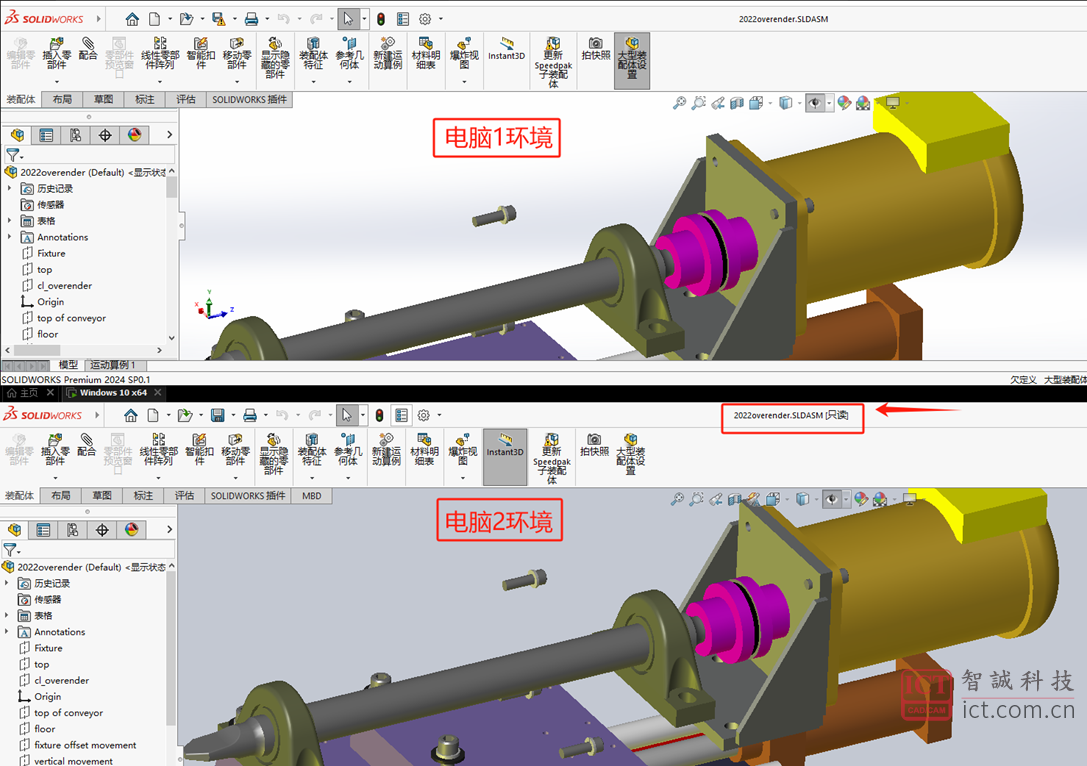Open the DisplayManager color ball tab in bottom window

[131, 530]
